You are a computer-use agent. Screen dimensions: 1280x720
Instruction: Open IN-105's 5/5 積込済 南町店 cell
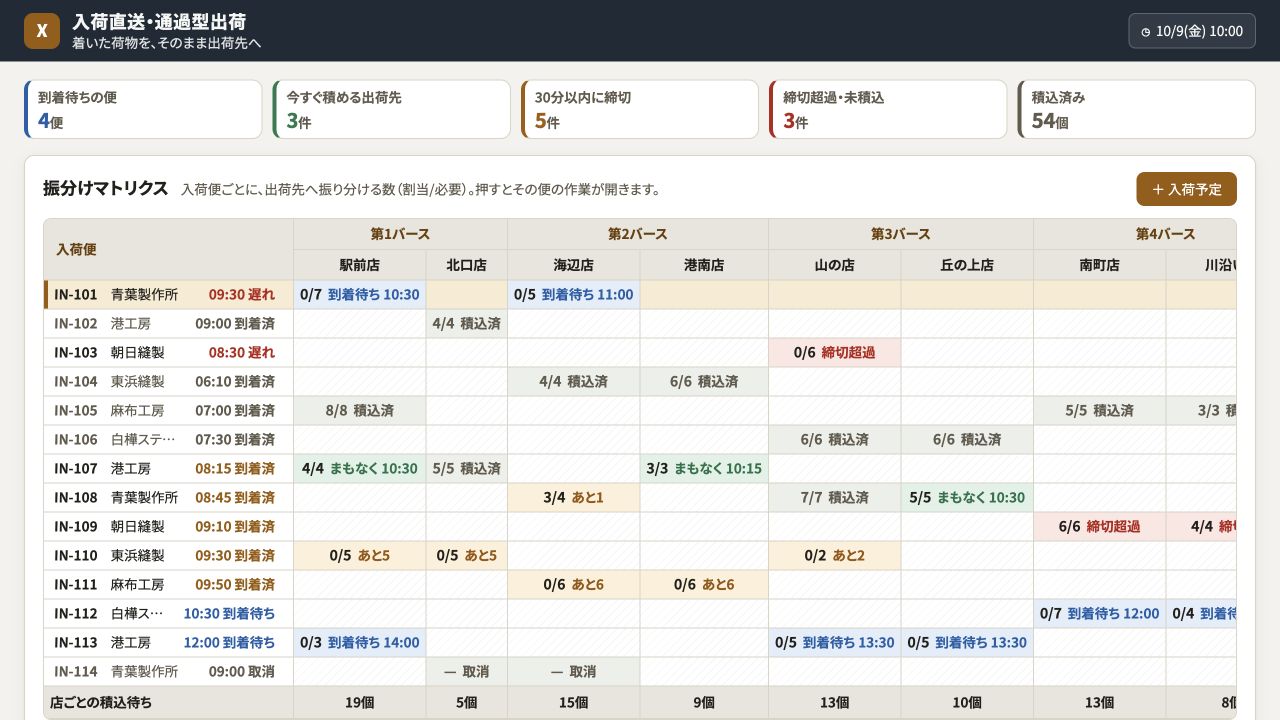point(1100,411)
